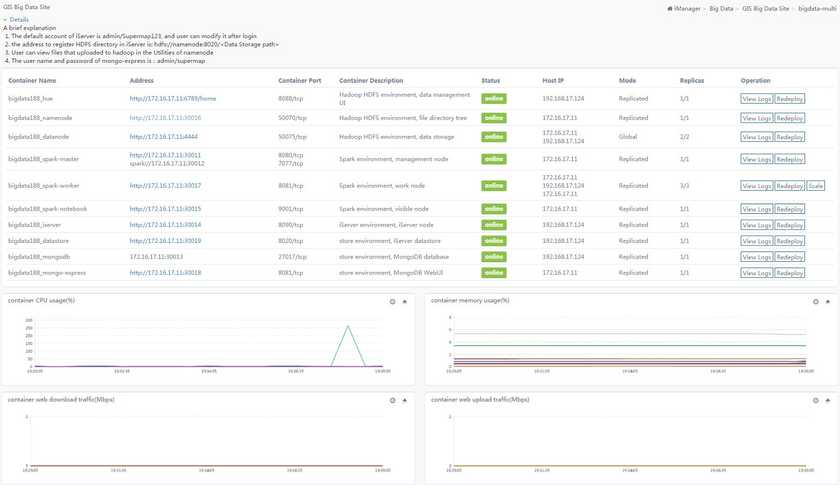Click online status badge for bigdata188_mongodb
The image size is (840, 485).
tap(493, 257)
